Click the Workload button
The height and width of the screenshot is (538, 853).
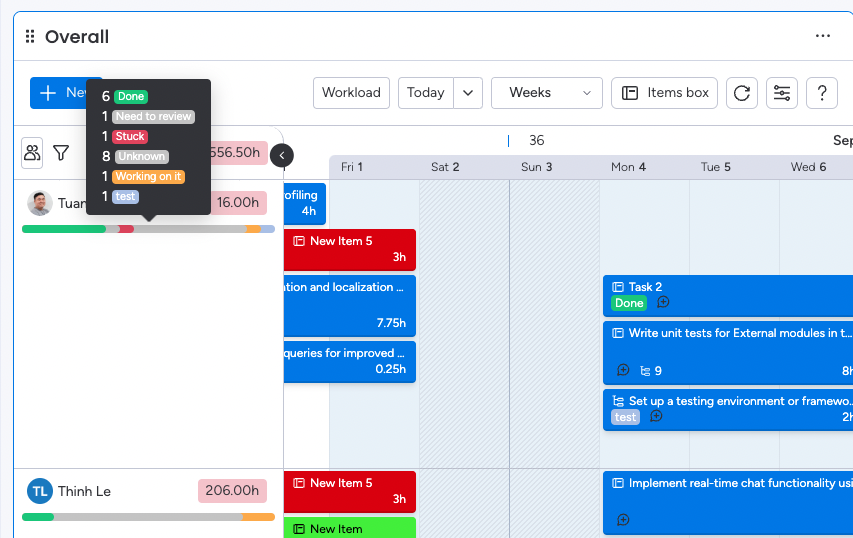tap(351, 93)
